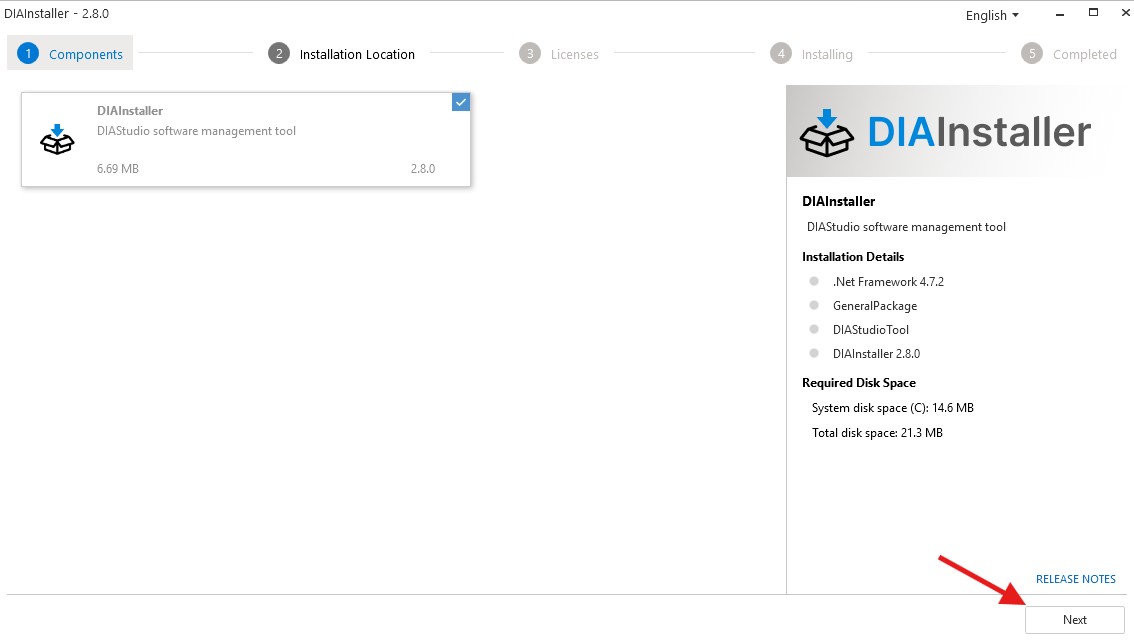Click the DIAInstaller logo in the right panel
The width and height of the screenshot is (1134, 640).
tap(945, 132)
